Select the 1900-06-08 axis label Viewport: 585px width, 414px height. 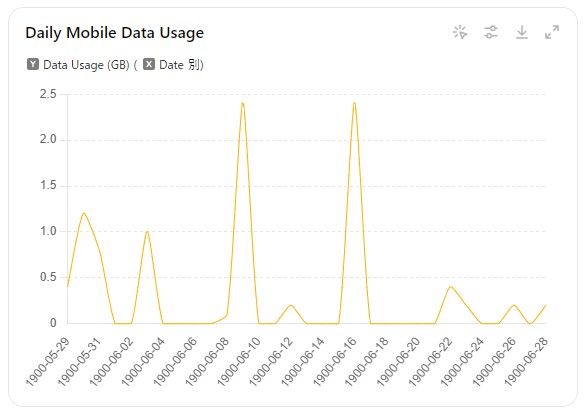[x=207, y=361]
